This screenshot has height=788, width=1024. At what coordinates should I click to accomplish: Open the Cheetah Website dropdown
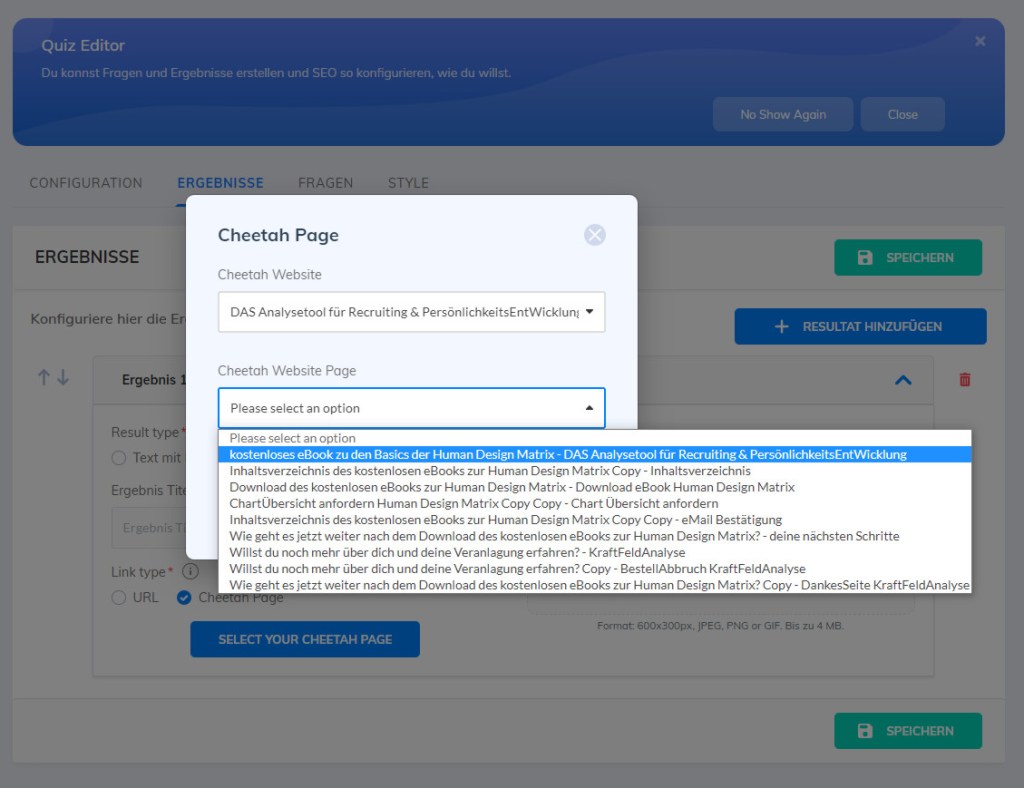[x=411, y=312]
